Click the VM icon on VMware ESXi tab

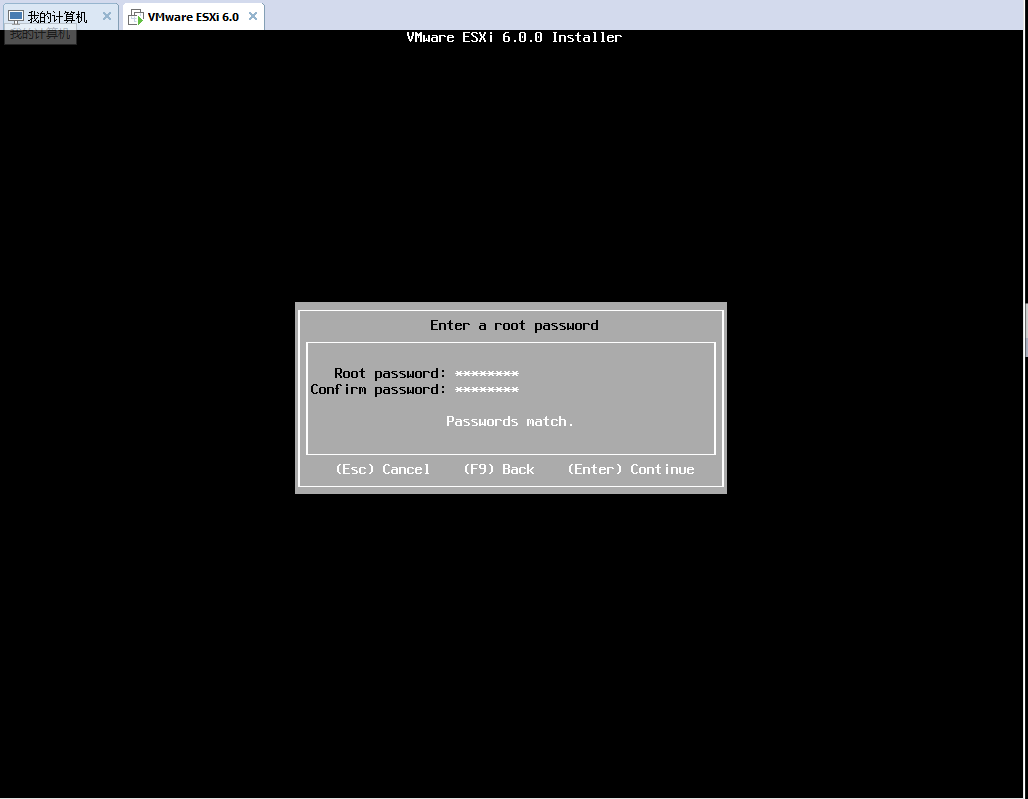[x=136, y=17]
